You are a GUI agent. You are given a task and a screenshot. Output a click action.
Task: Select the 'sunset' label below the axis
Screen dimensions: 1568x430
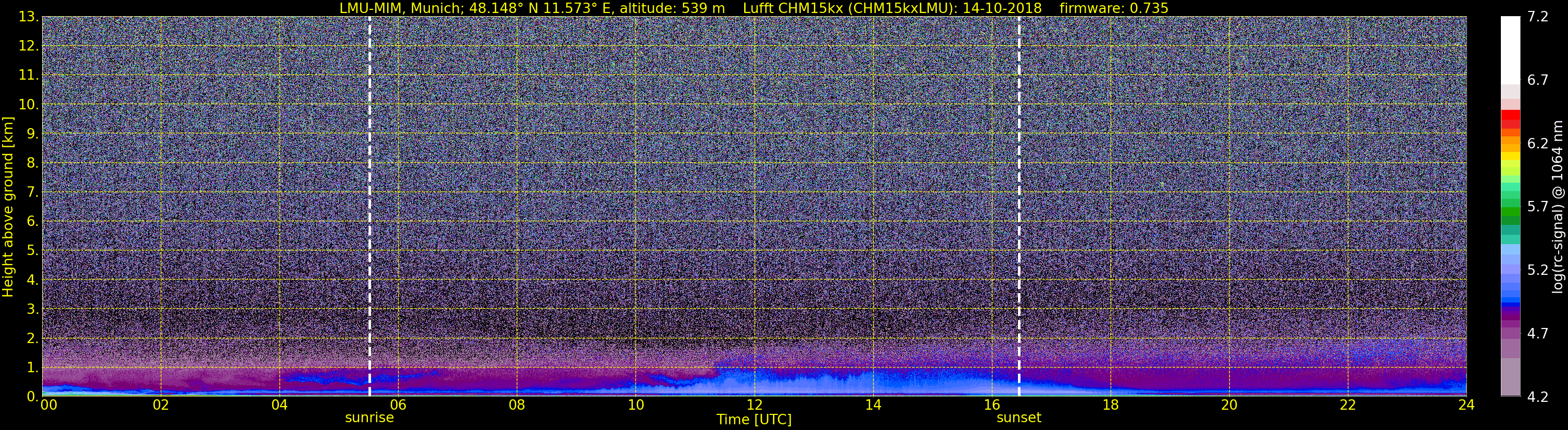(1019, 418)
